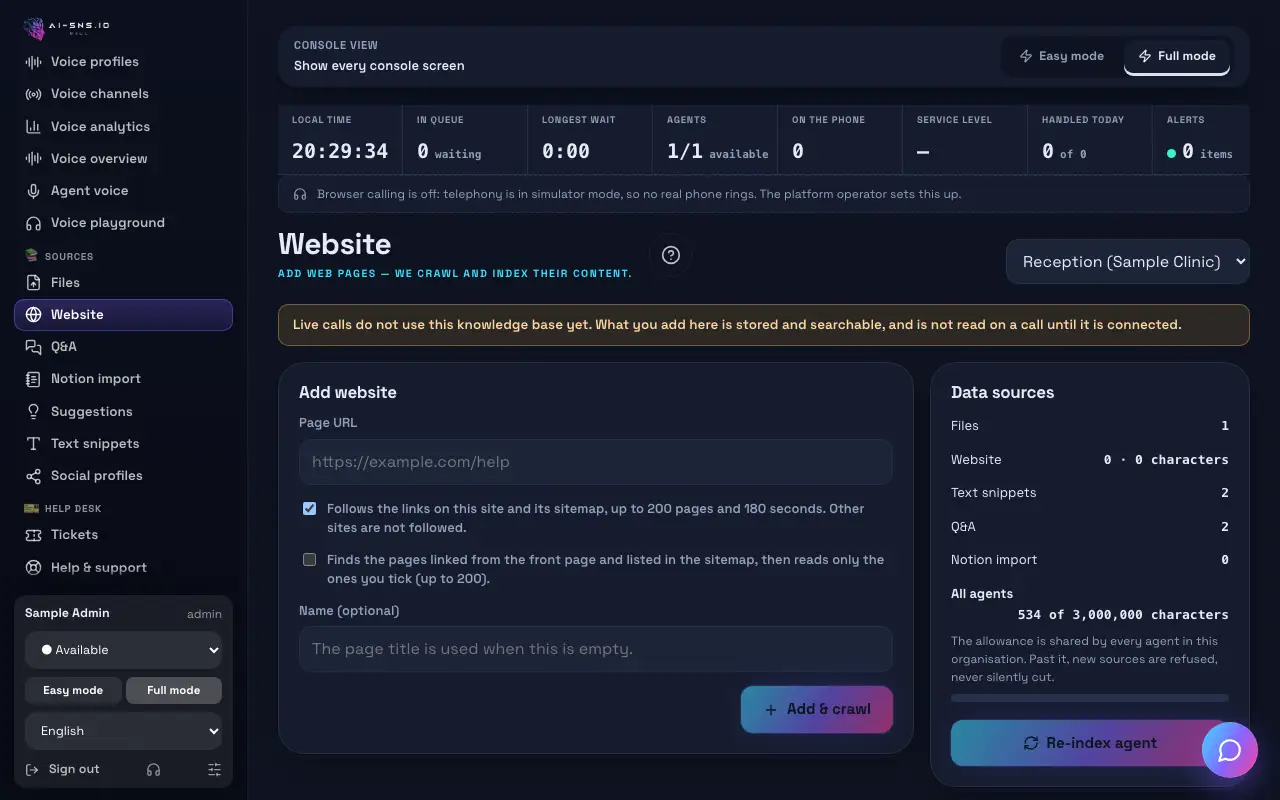Click the Voice channels broadcast icon

(x=33, y=94)
